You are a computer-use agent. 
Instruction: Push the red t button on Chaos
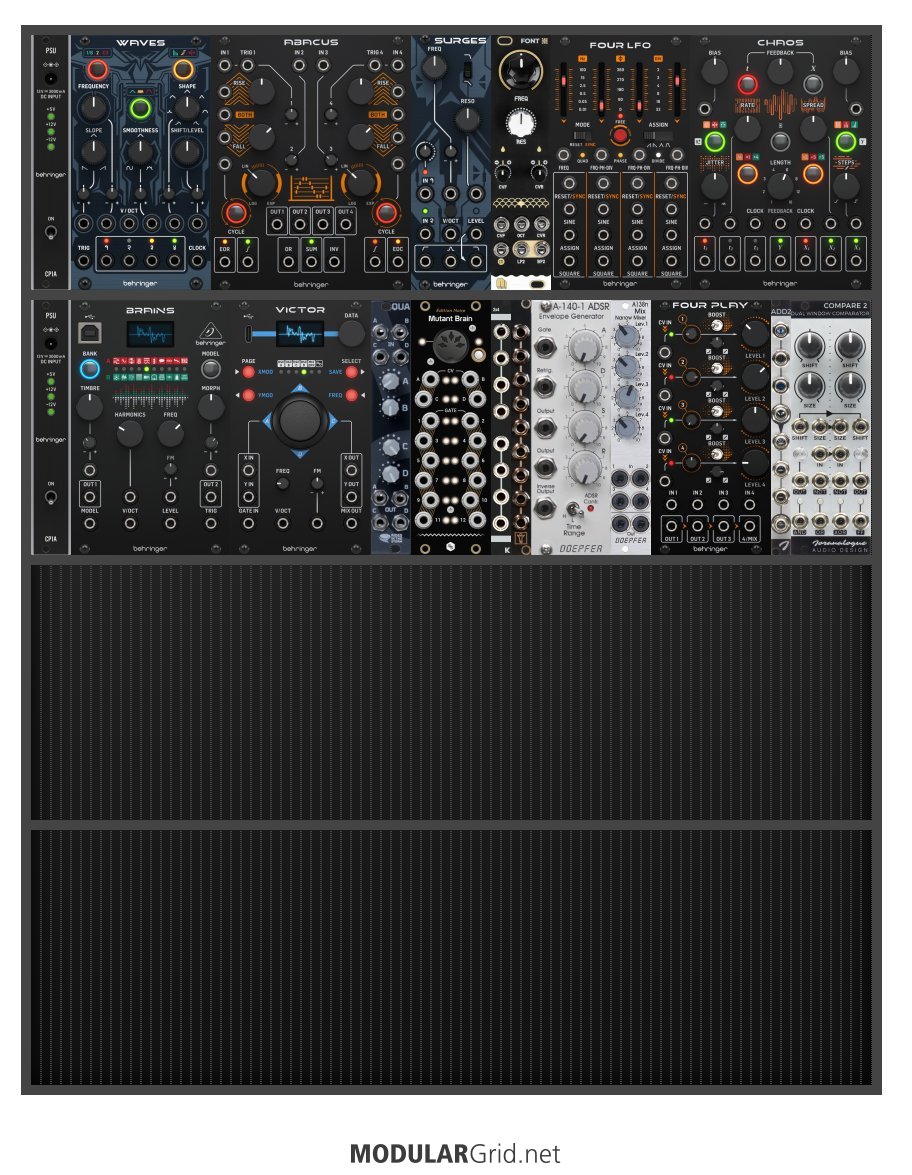747,85
